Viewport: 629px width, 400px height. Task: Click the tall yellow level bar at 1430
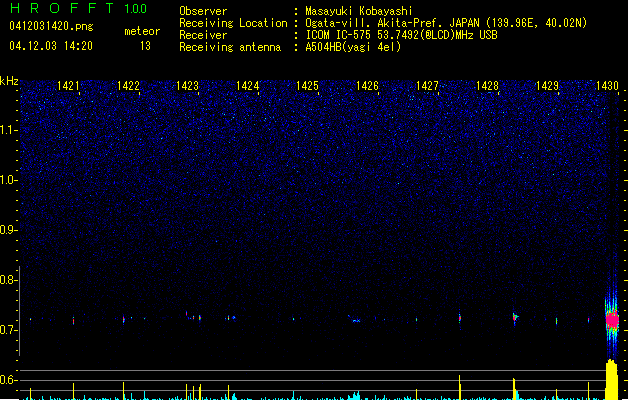611,380
